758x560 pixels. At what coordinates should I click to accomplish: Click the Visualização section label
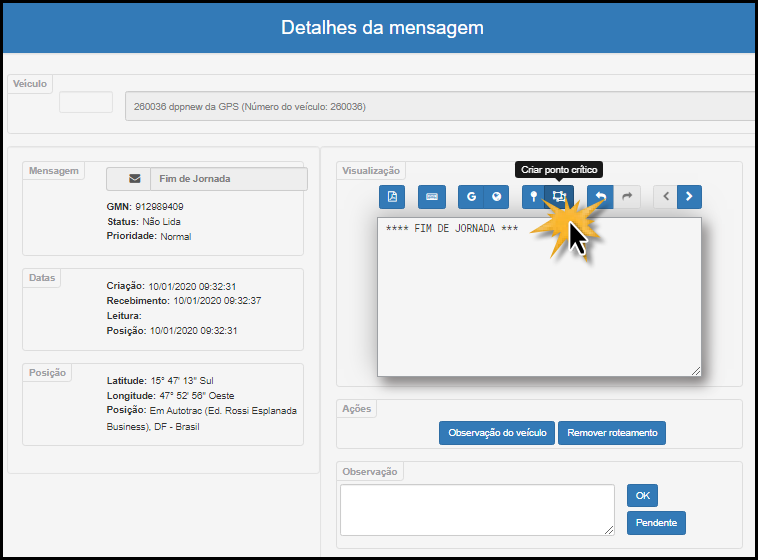click(x=371, y=171)
